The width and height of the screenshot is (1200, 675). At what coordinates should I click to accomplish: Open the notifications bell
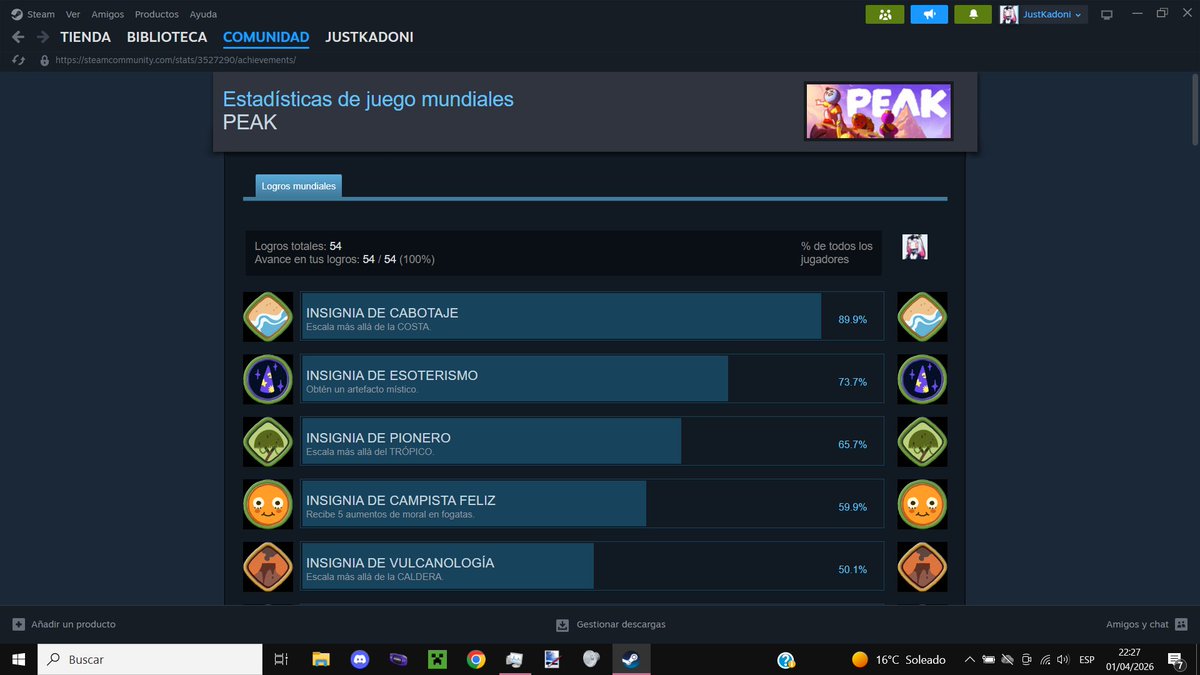point(973,14)
